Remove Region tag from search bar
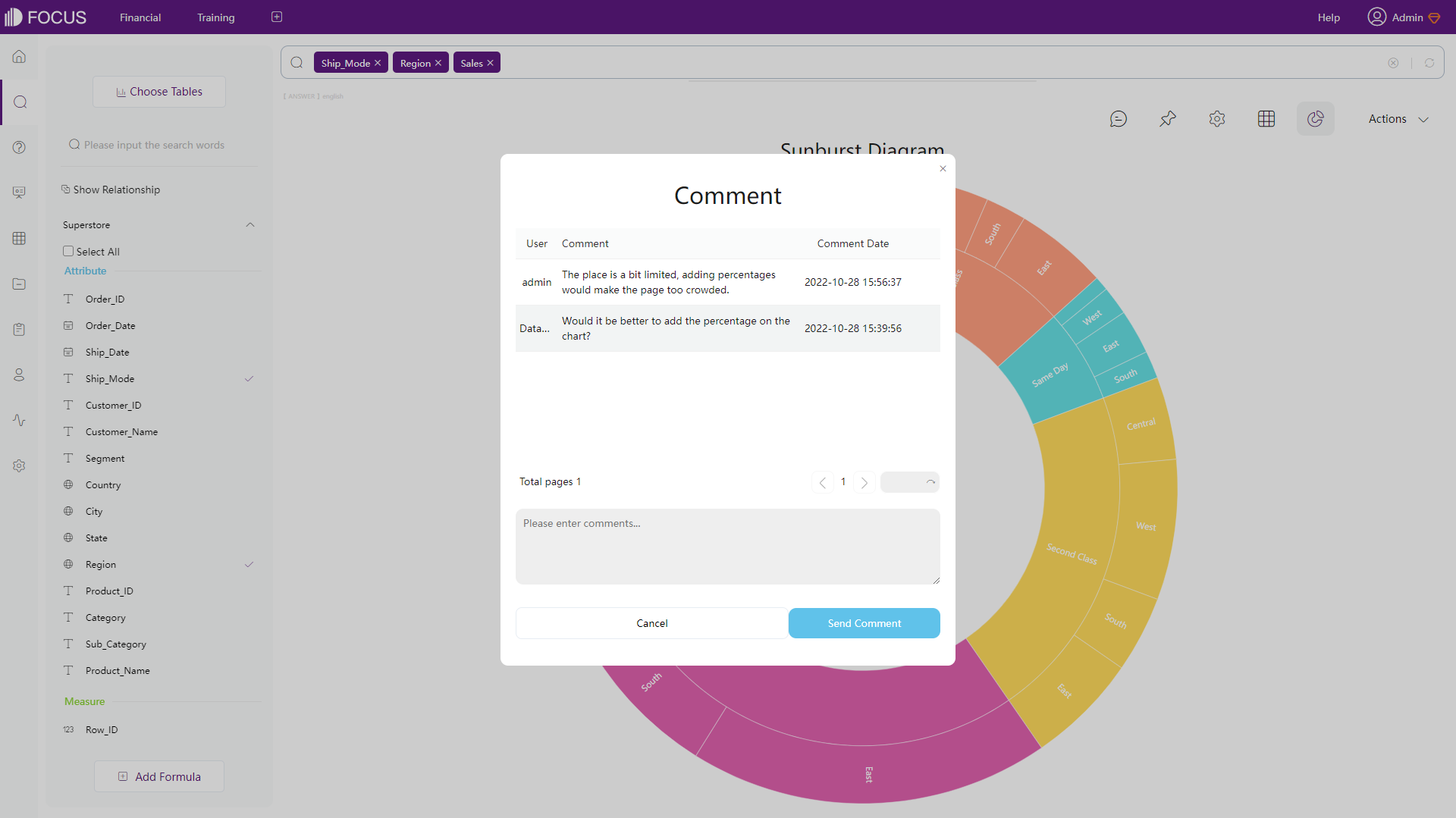This screenshot has height=818, width=1456. (438, 63)
